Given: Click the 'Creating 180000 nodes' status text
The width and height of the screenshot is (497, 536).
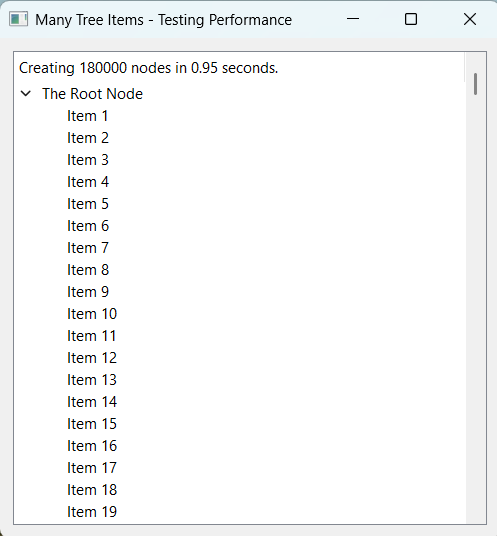Looking at the screenshot, I should tap(148, 68).
